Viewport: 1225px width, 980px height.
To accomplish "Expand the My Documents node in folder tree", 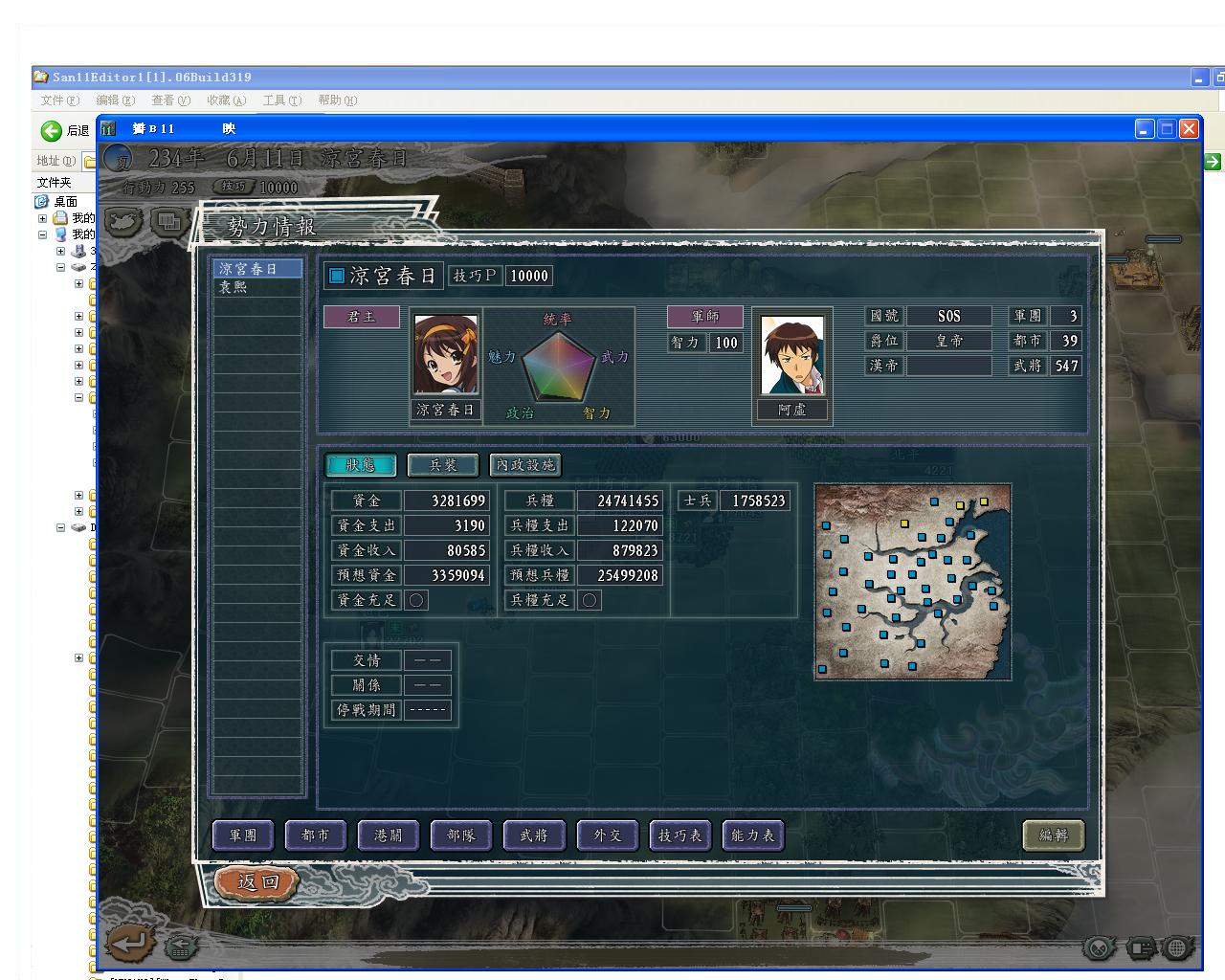I will (x=42, y=218).
